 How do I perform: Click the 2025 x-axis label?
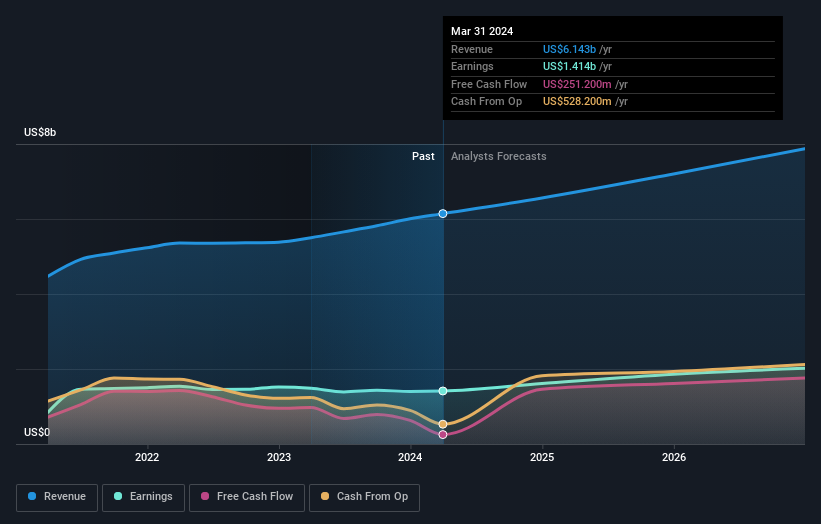point(542,457)
